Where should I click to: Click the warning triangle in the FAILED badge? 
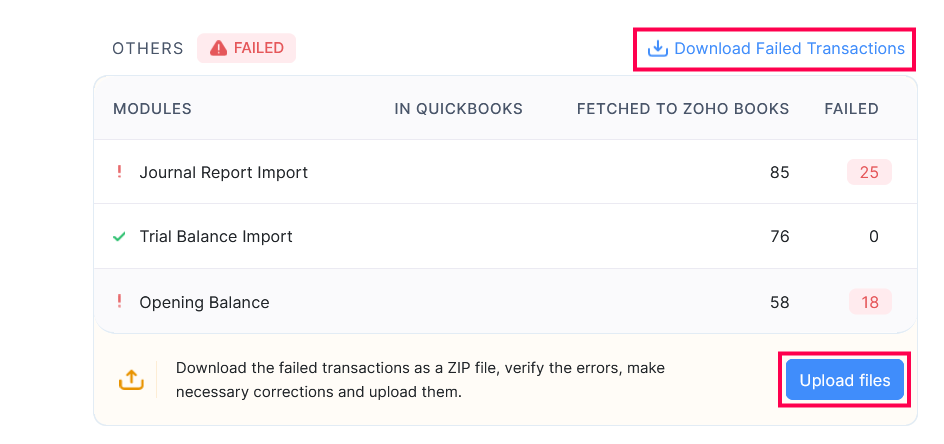tap(218, 48)
